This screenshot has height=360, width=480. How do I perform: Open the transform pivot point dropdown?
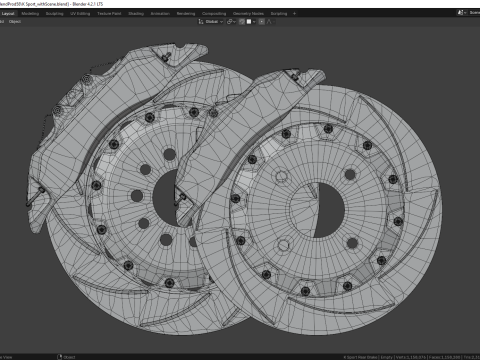click(231, 22)
